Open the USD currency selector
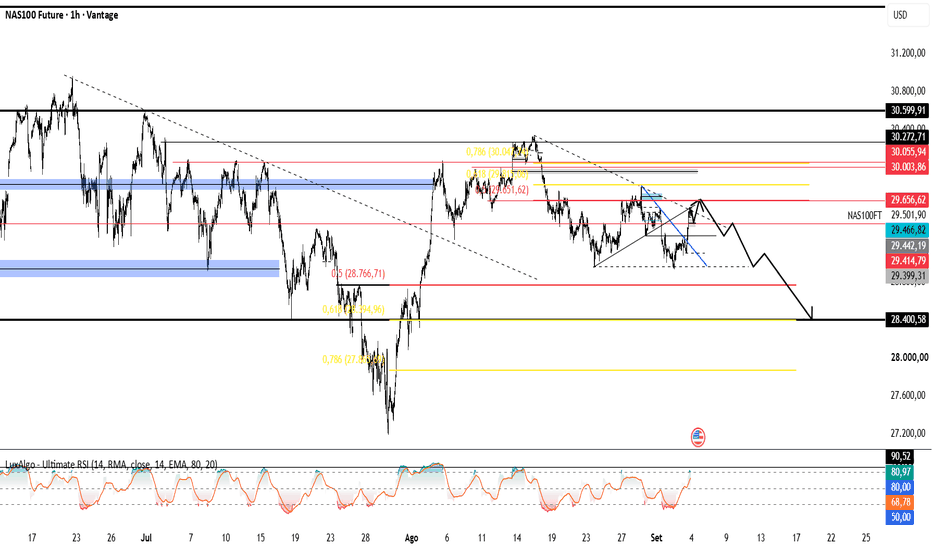Viewport: 932px width, 550px height. 900,15
